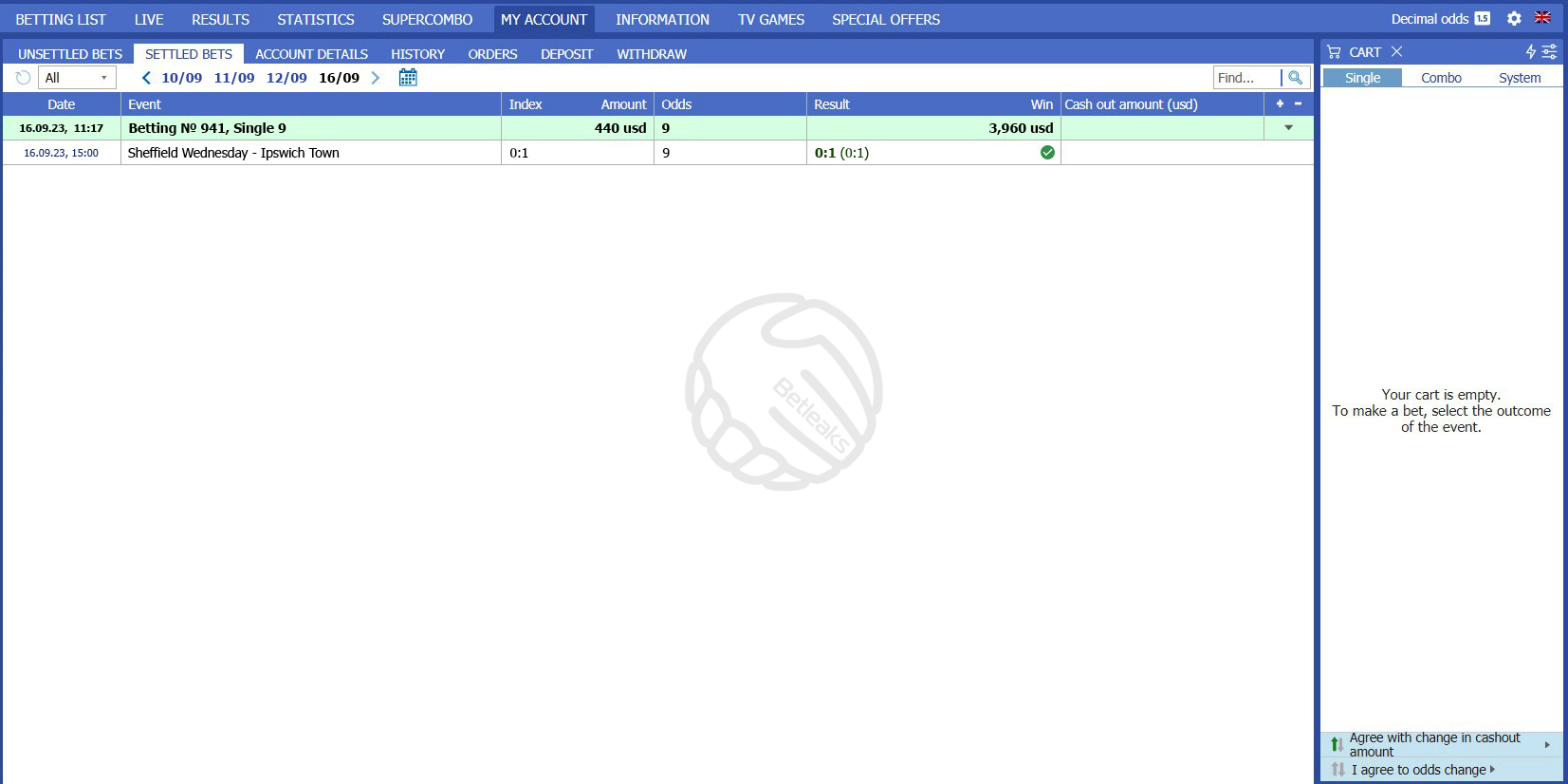Sort by Event column header

pyautogui.click(x=311, y=104)
